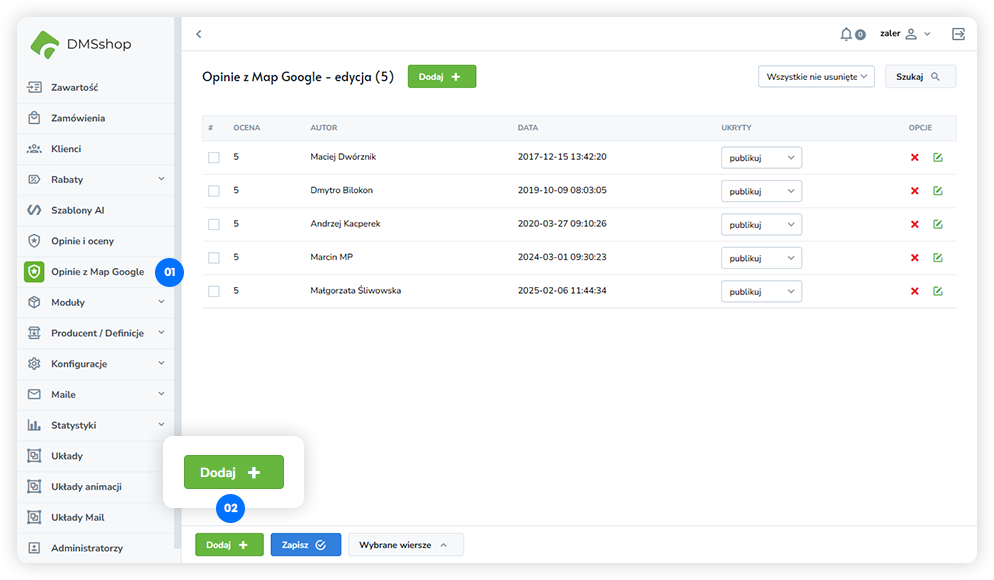994x580 pixels.
Task: Check the box beside Małgorzata Śliwowska
Action: click(x=213, y=291)
